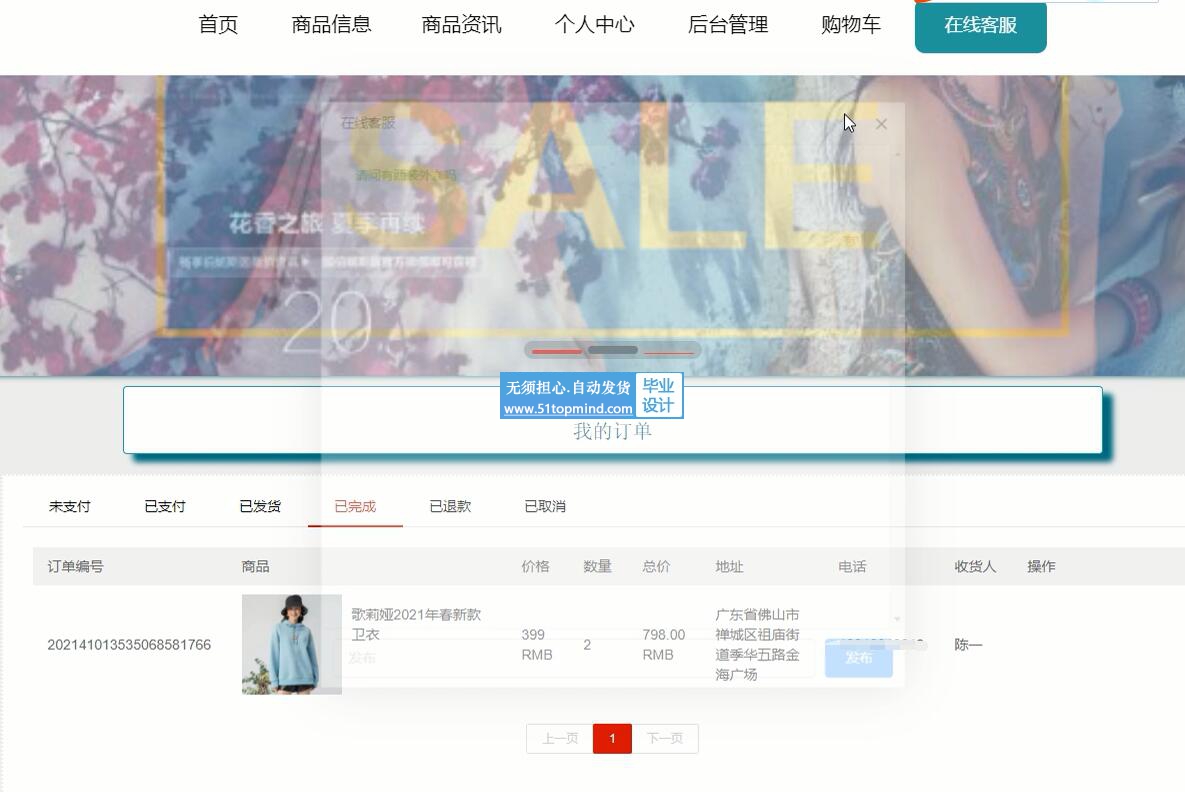Close the 在线客服 chat dialog
The height and width of the screenshot is (792, 1185).
(x=881, y=124)
